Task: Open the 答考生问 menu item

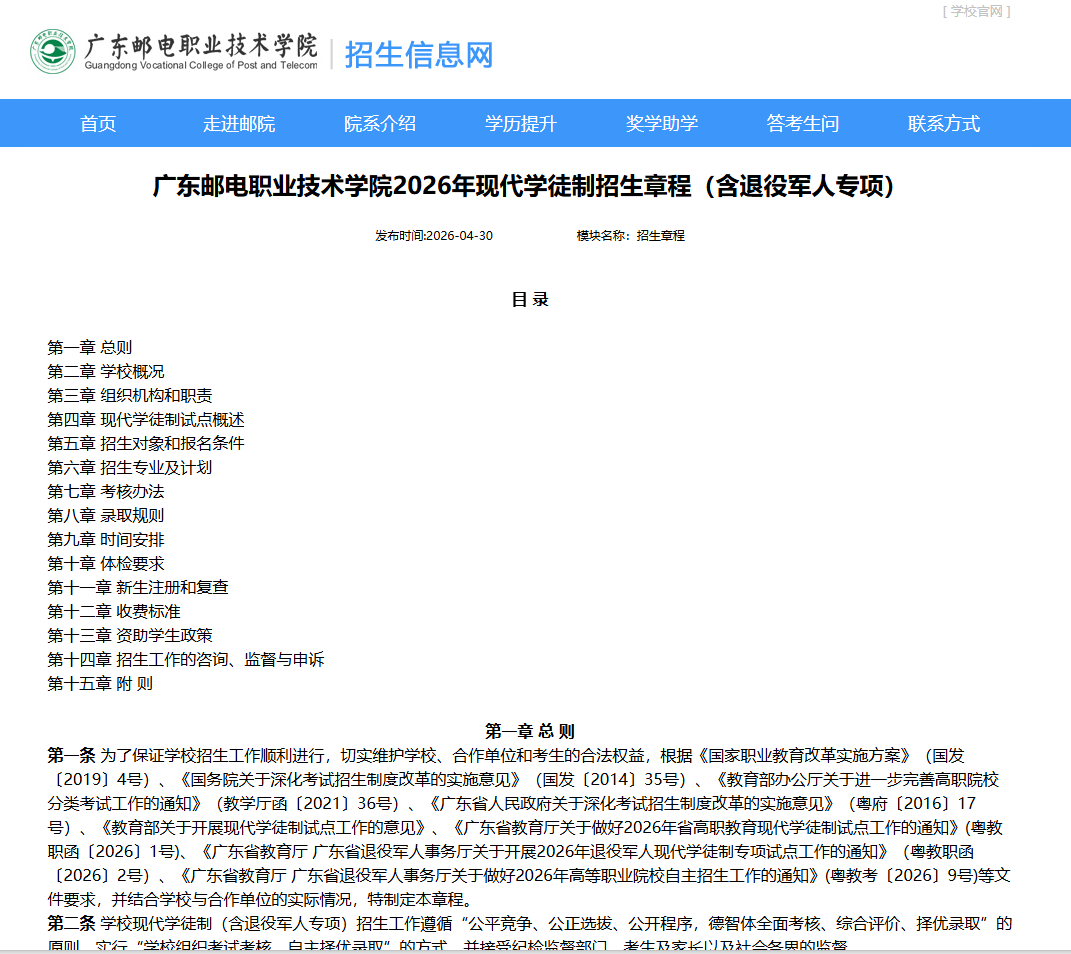Action: click(803, 124)
